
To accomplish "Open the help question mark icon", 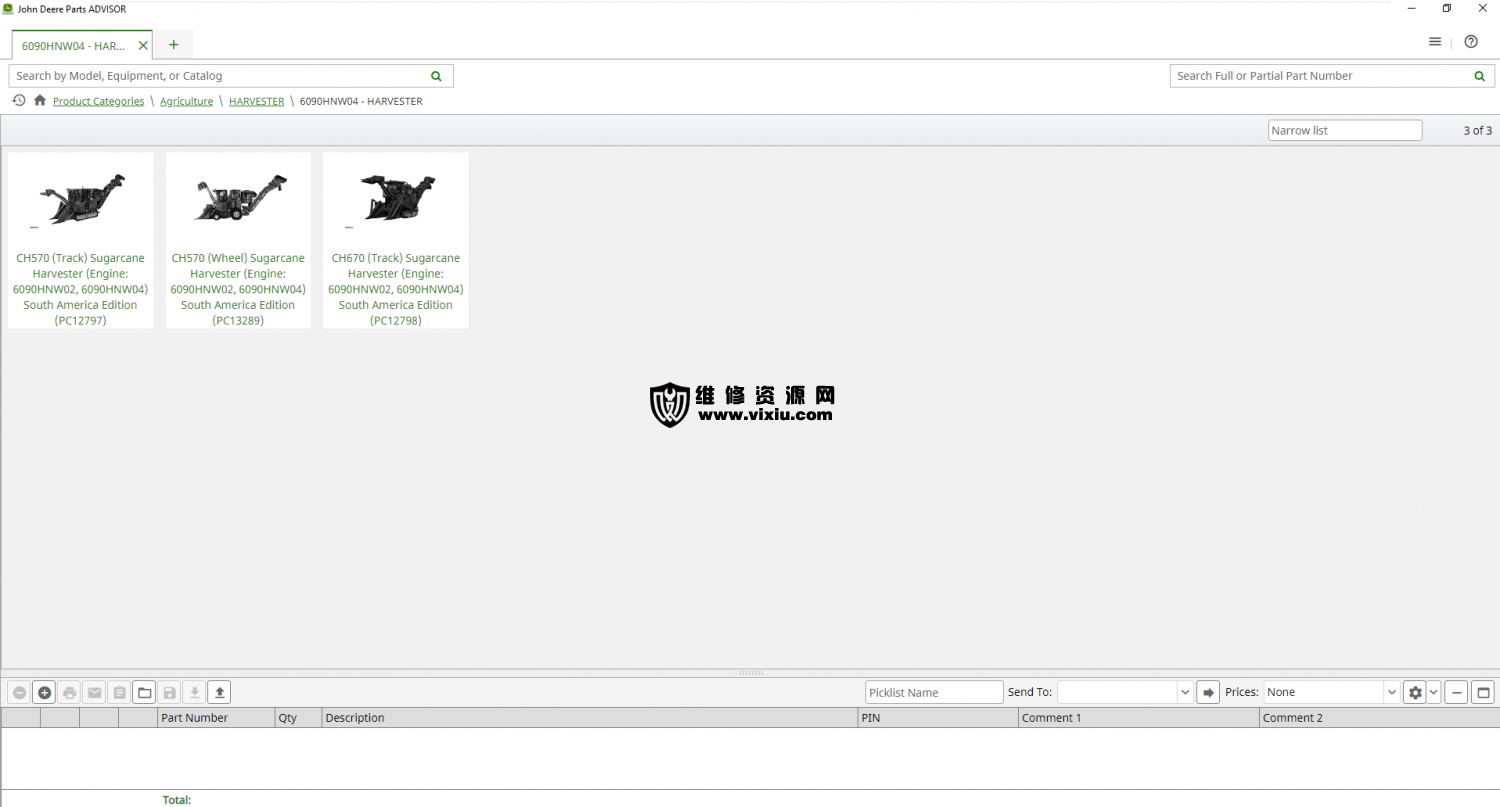I will [x=1471, y=42].
